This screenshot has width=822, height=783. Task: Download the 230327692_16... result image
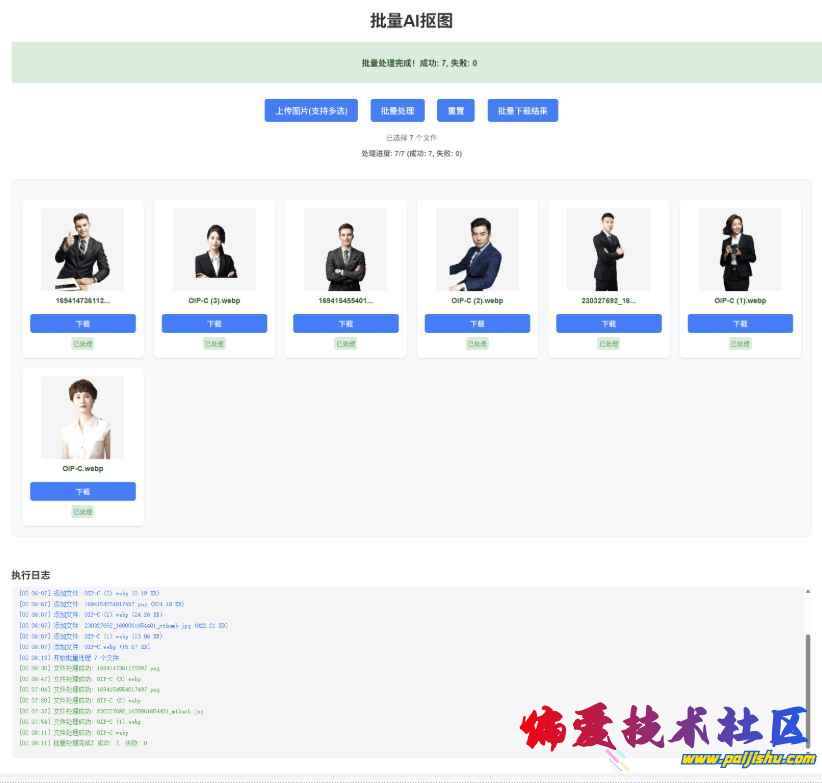coord(609,323)
